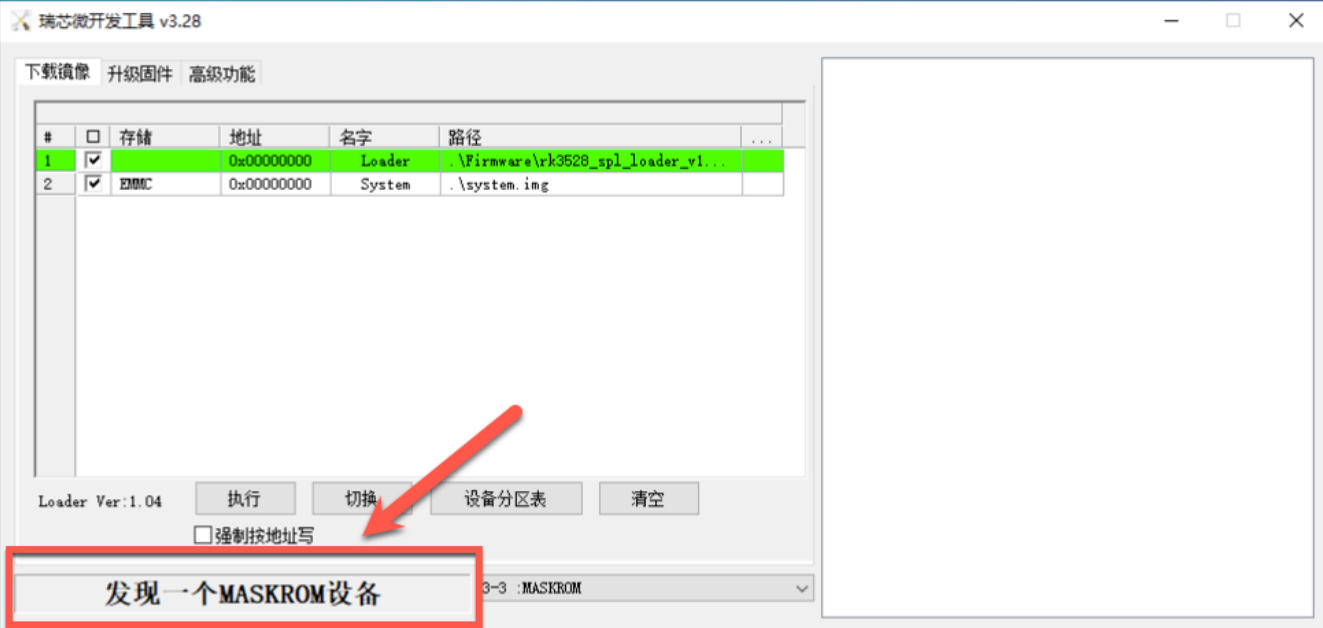Switch to the 升级固件 tab
The width and height of the screenshot is (1323, 628).
140,74
